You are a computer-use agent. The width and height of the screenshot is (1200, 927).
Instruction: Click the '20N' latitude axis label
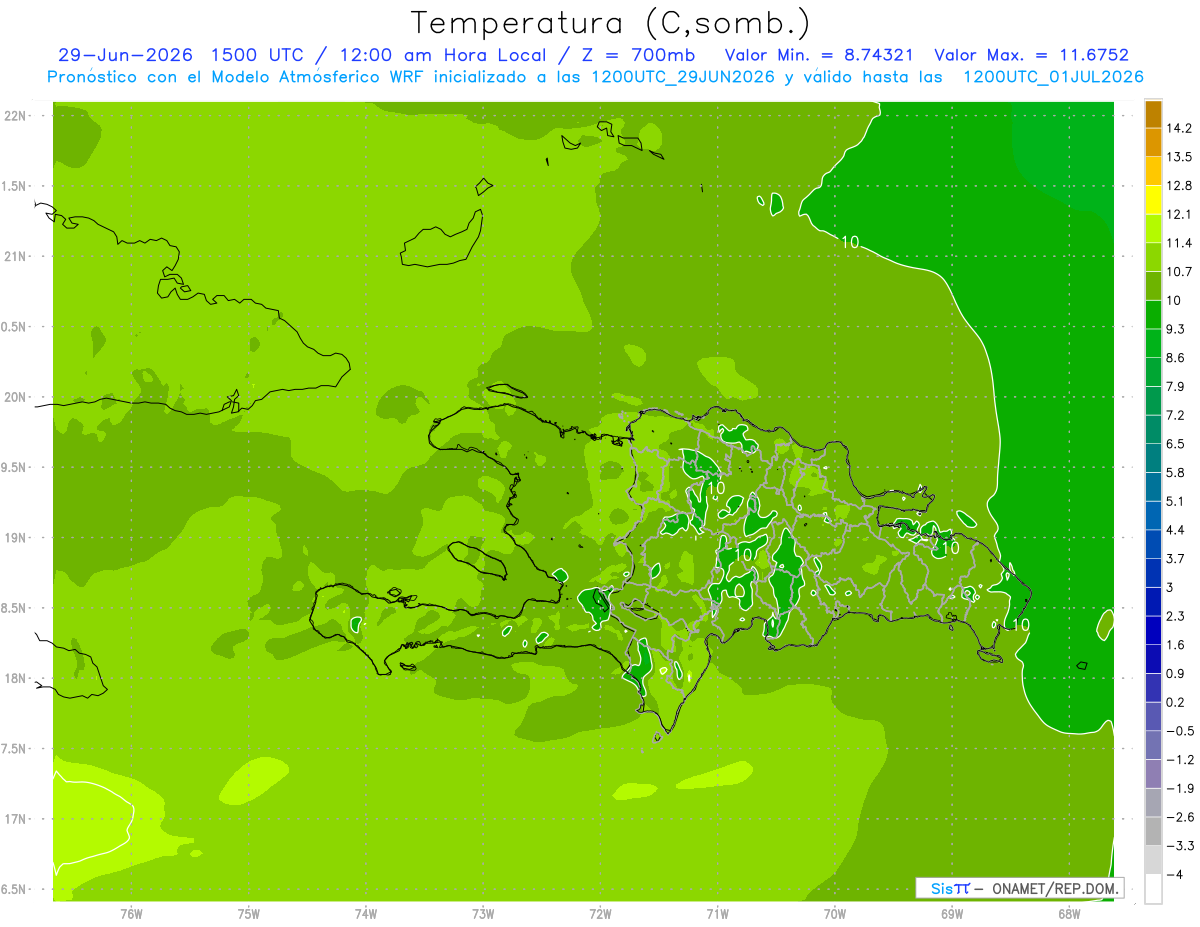(x=15, y=397)
